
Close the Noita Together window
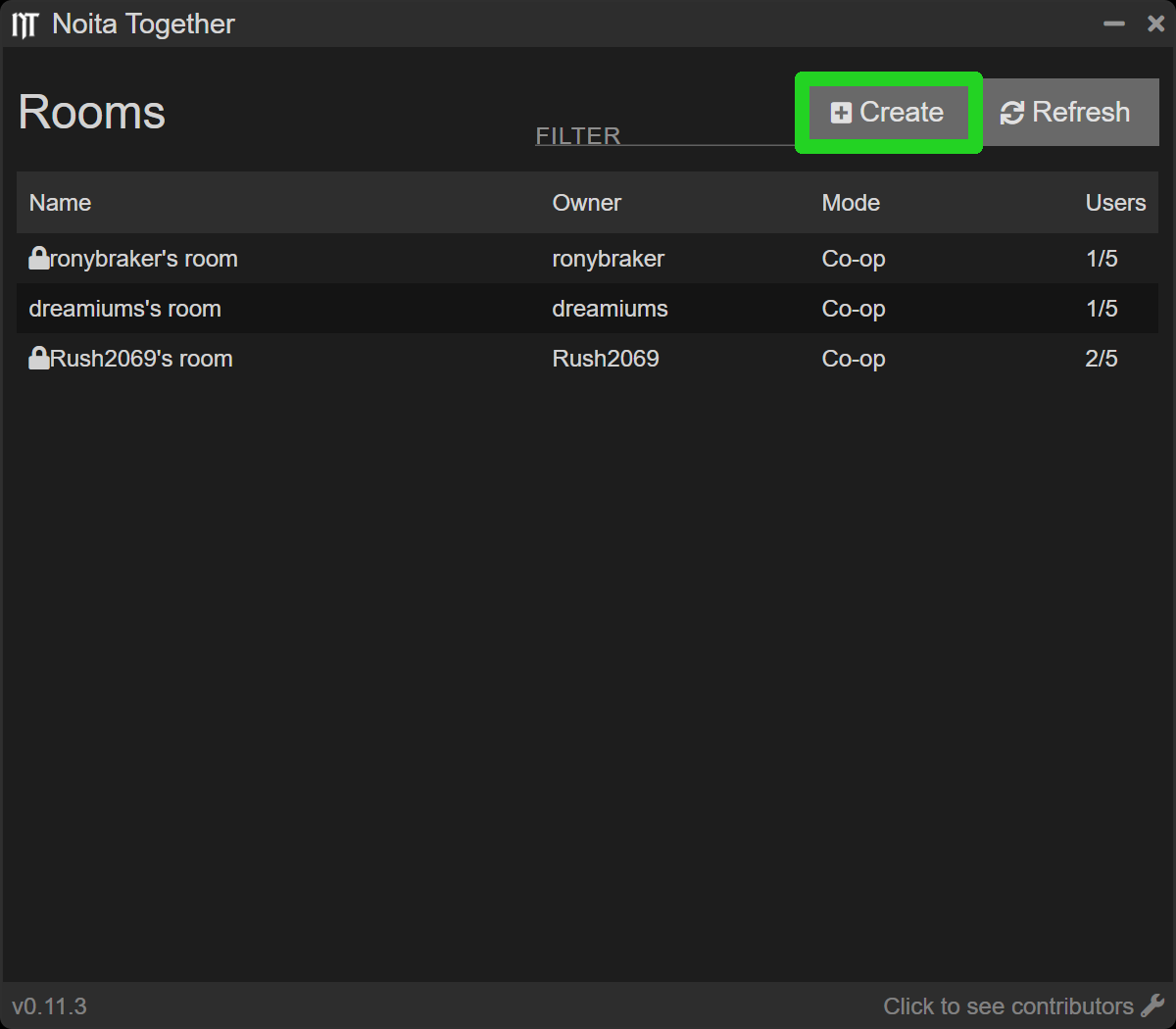tap(1155, 24)
